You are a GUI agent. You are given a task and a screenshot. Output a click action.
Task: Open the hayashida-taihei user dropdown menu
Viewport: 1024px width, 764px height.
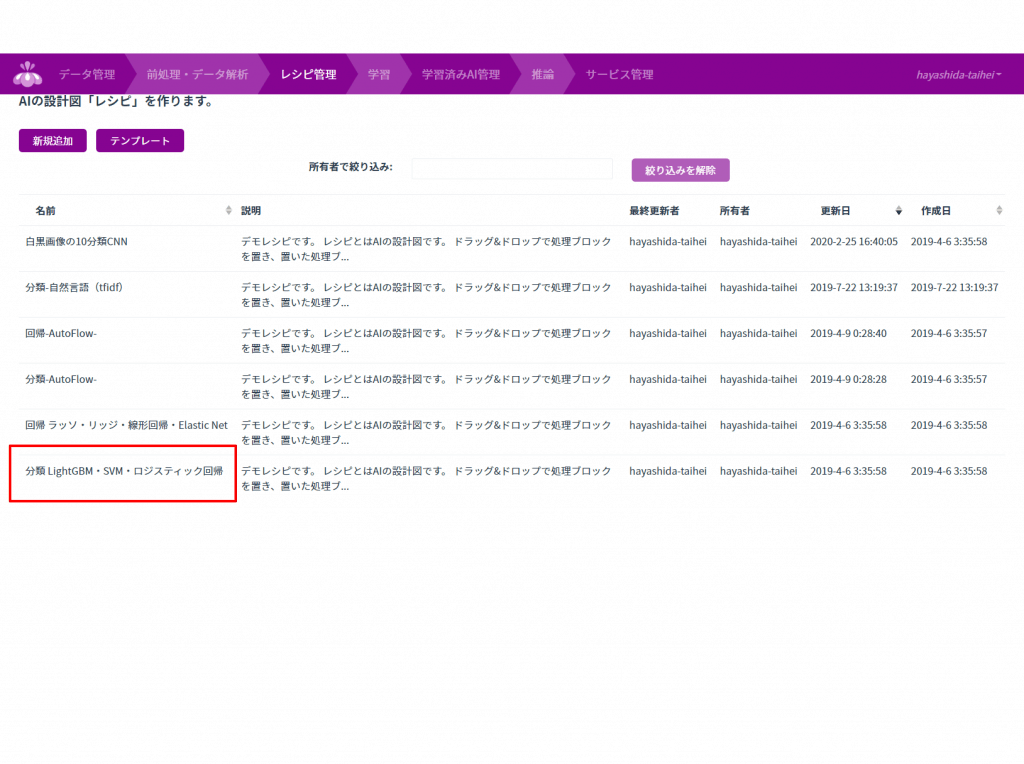958,75
